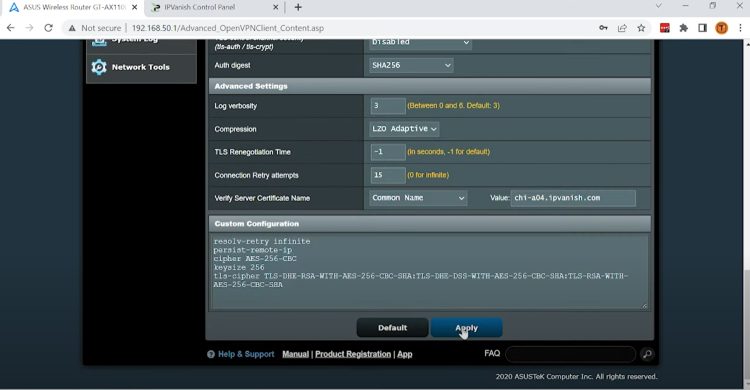This screenshot has height=390, width=750.
Task: Open the TLS control channel Disabled dropdown
Action: 420,43
